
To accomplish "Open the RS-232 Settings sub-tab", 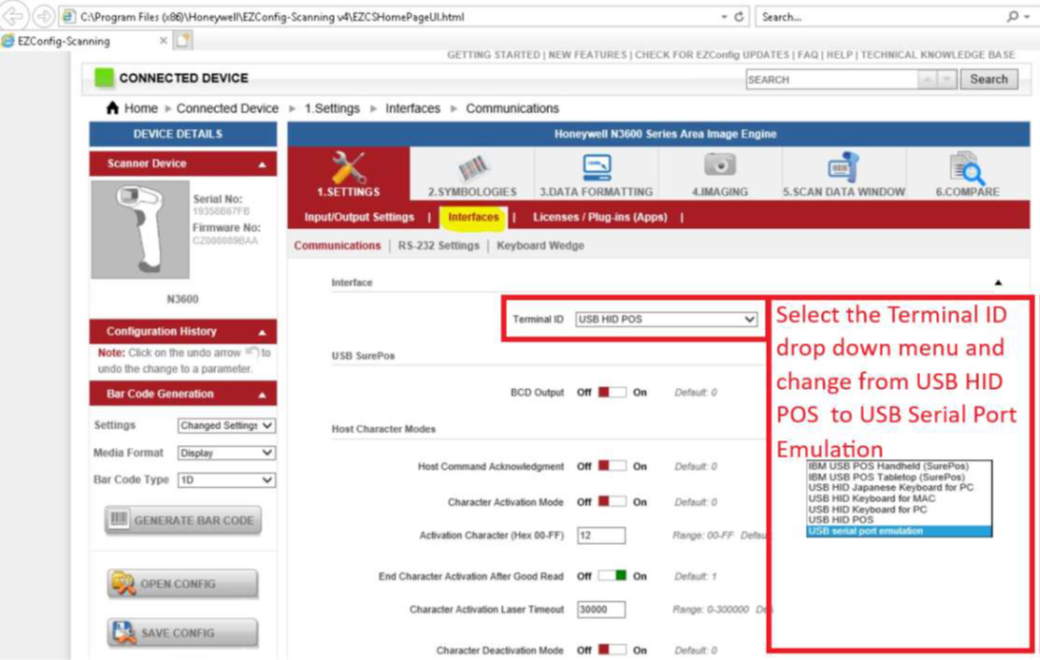I will [x=438, y=245].
